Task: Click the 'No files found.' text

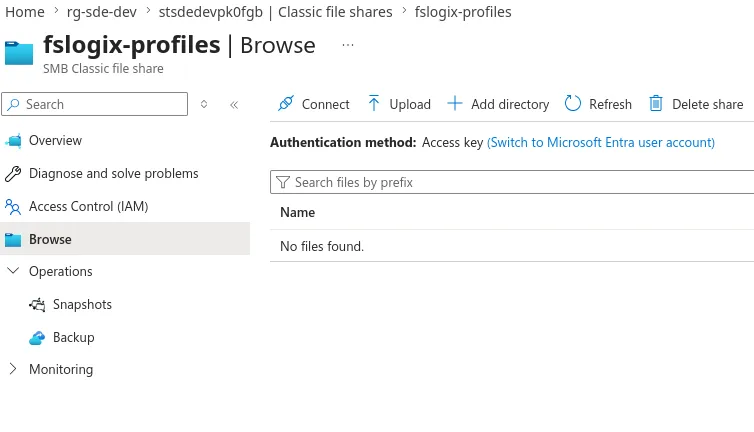Action: (322, 246)
